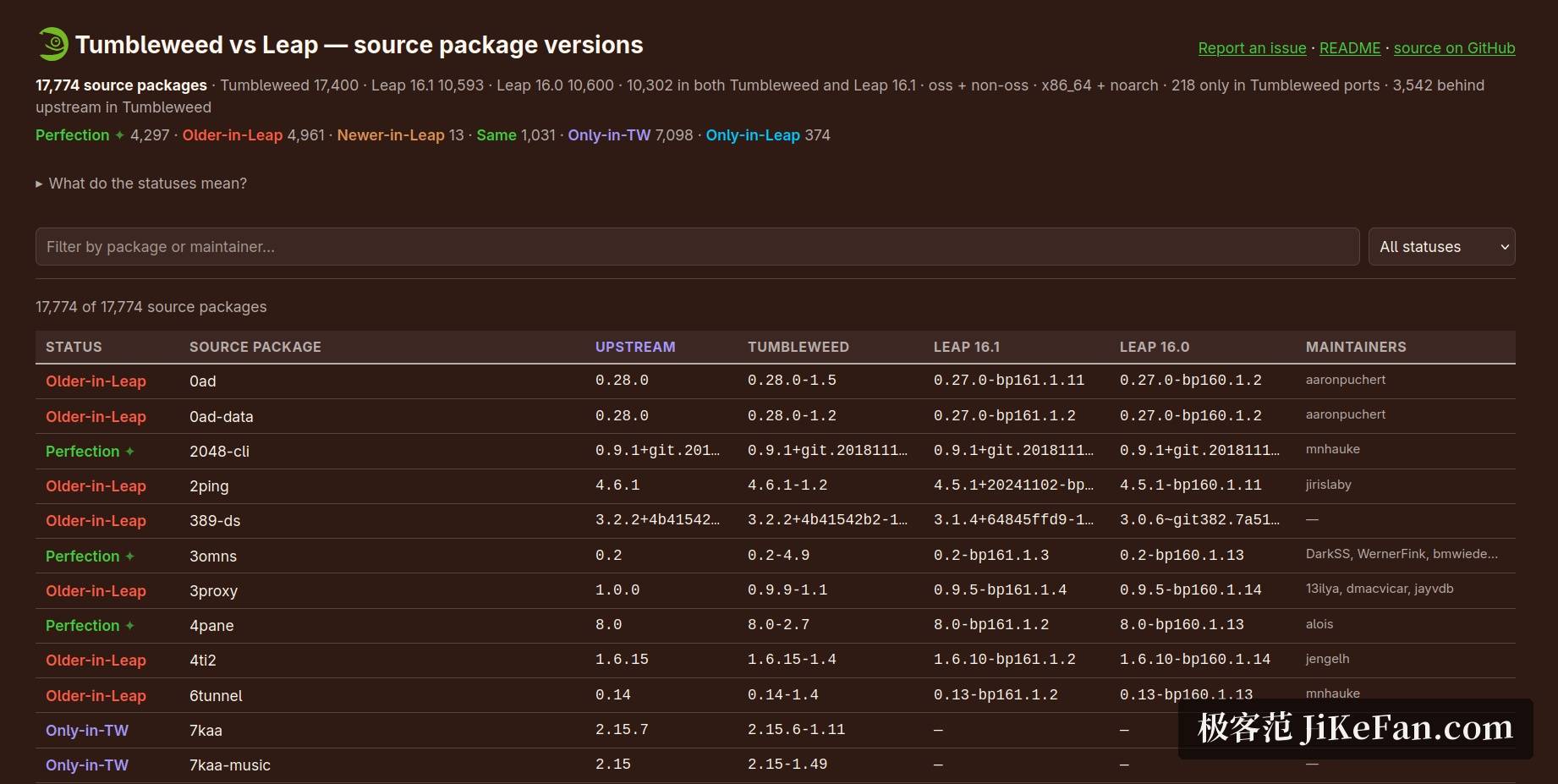Click the page title 'Tumbleweed vs Leap' heading

click(359, 45)
